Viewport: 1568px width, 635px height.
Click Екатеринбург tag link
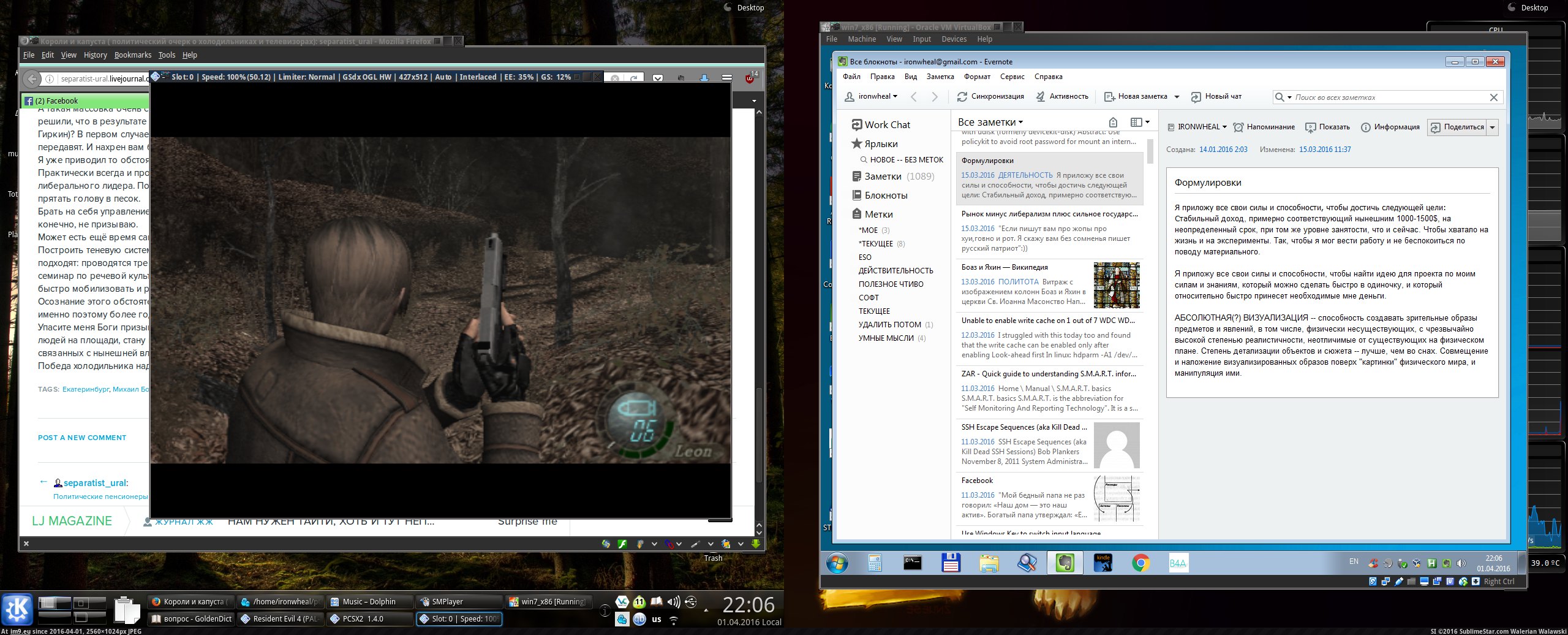tap(86, 389)
